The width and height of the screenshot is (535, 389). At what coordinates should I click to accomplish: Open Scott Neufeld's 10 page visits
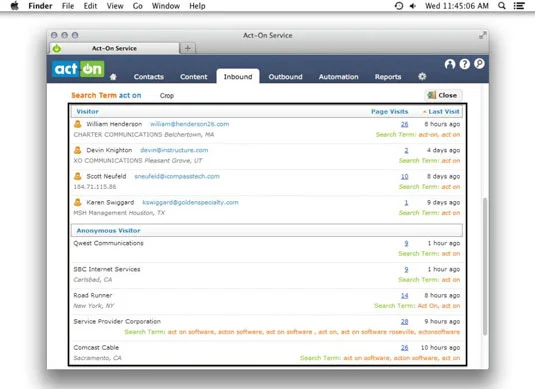click(x=404, y=176)
